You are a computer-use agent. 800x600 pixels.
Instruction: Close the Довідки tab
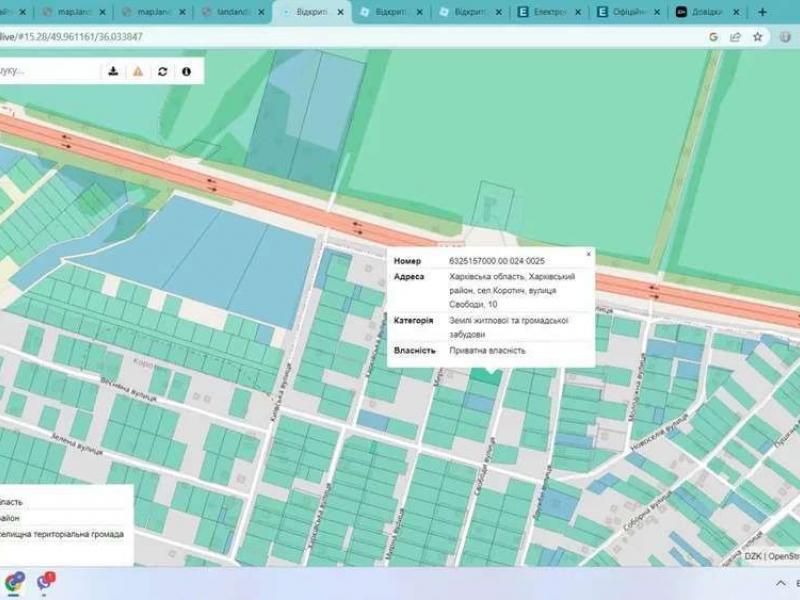[736, 12]
